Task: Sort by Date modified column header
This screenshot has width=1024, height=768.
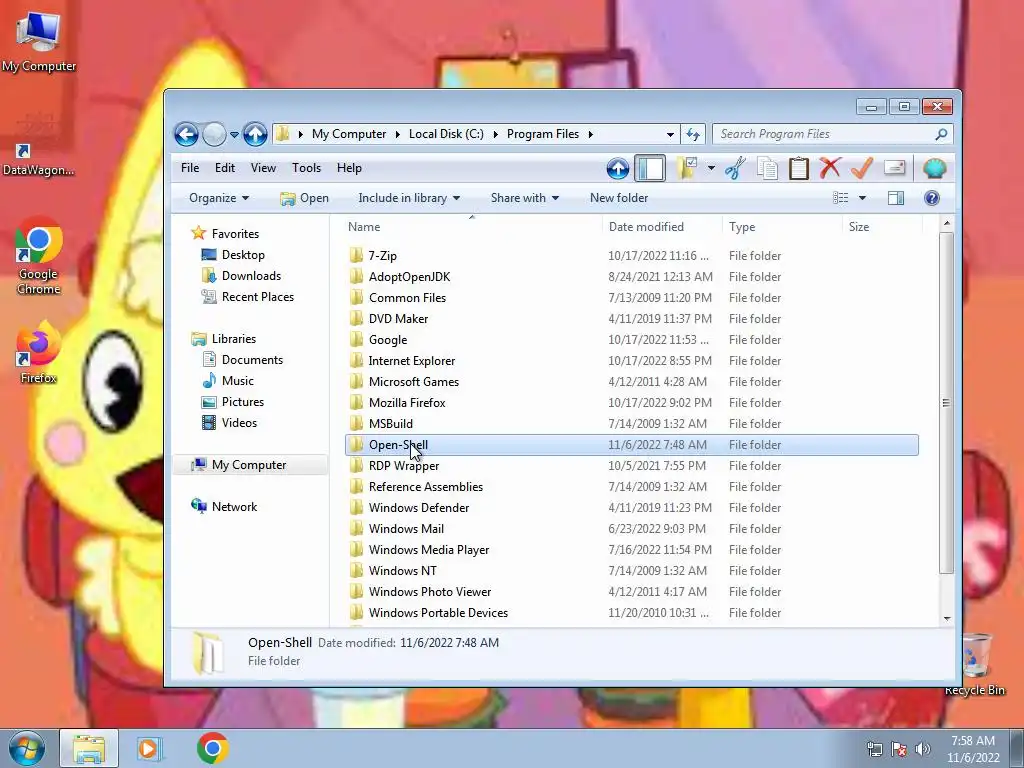Action: 662,227
